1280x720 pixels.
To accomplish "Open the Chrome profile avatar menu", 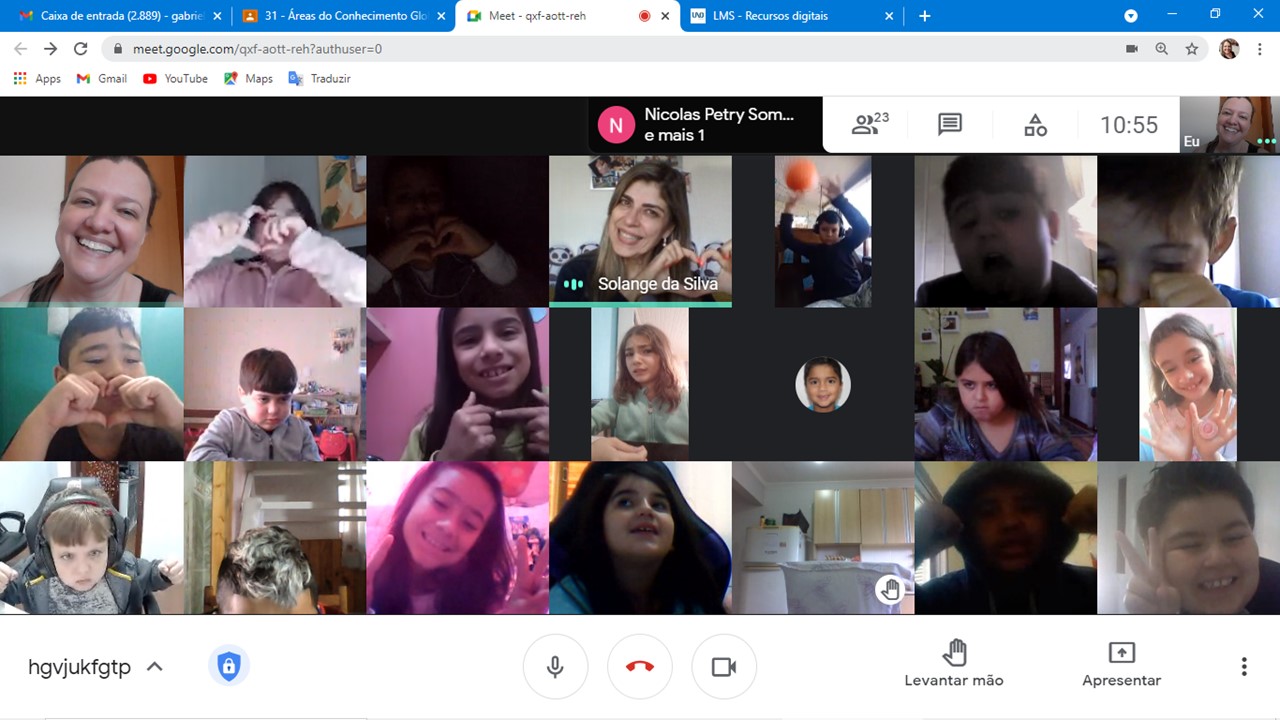I will click(x=1229, y=49).
